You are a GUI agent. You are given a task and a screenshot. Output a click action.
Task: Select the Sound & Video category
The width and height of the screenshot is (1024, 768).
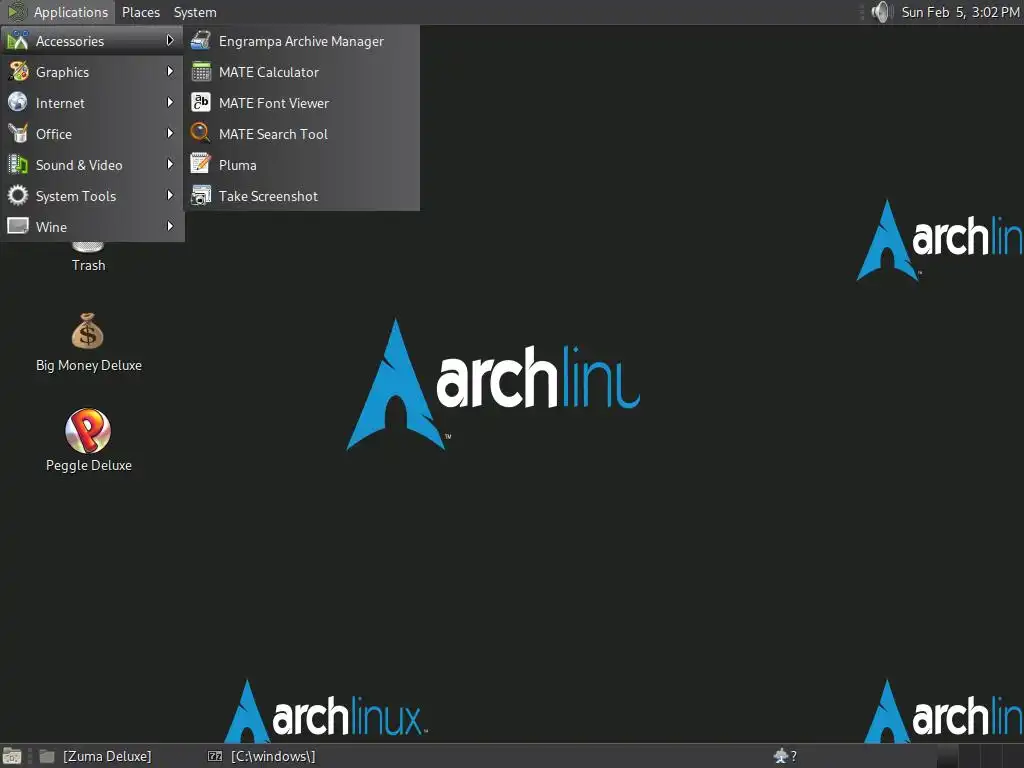click(x=92, y=165)
